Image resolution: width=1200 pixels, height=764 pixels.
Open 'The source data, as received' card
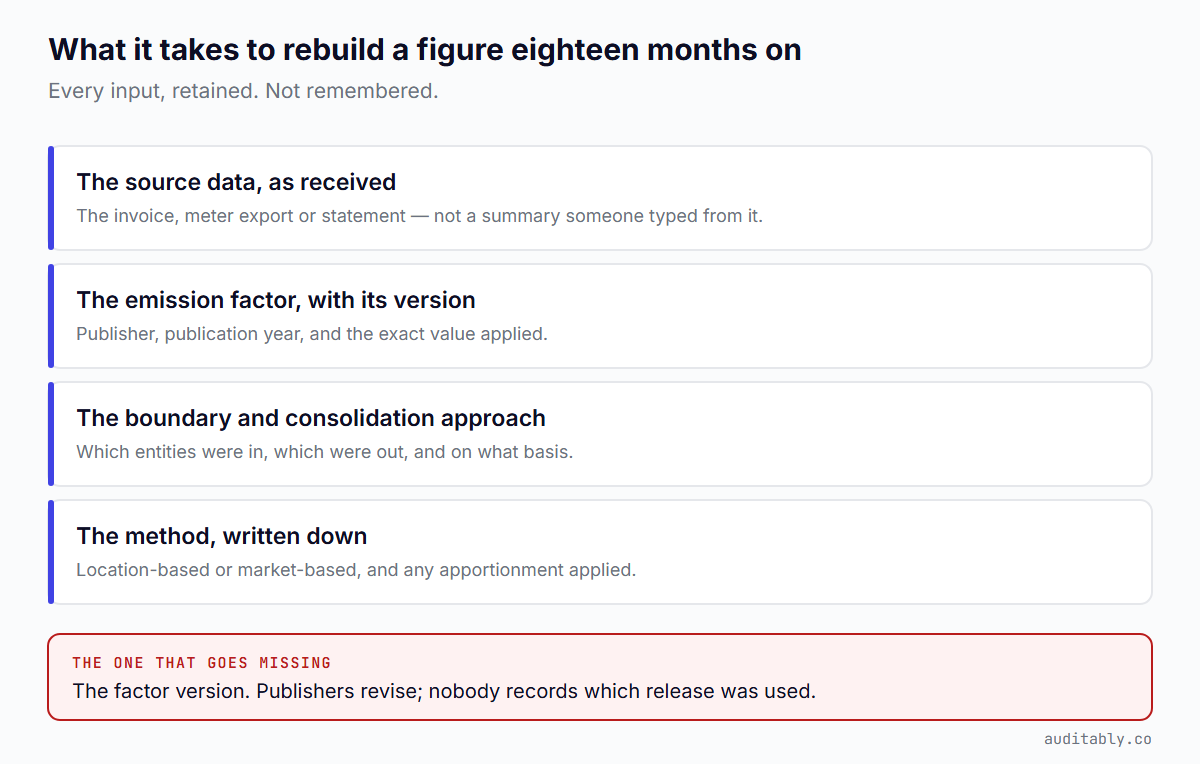coord(600,198)
